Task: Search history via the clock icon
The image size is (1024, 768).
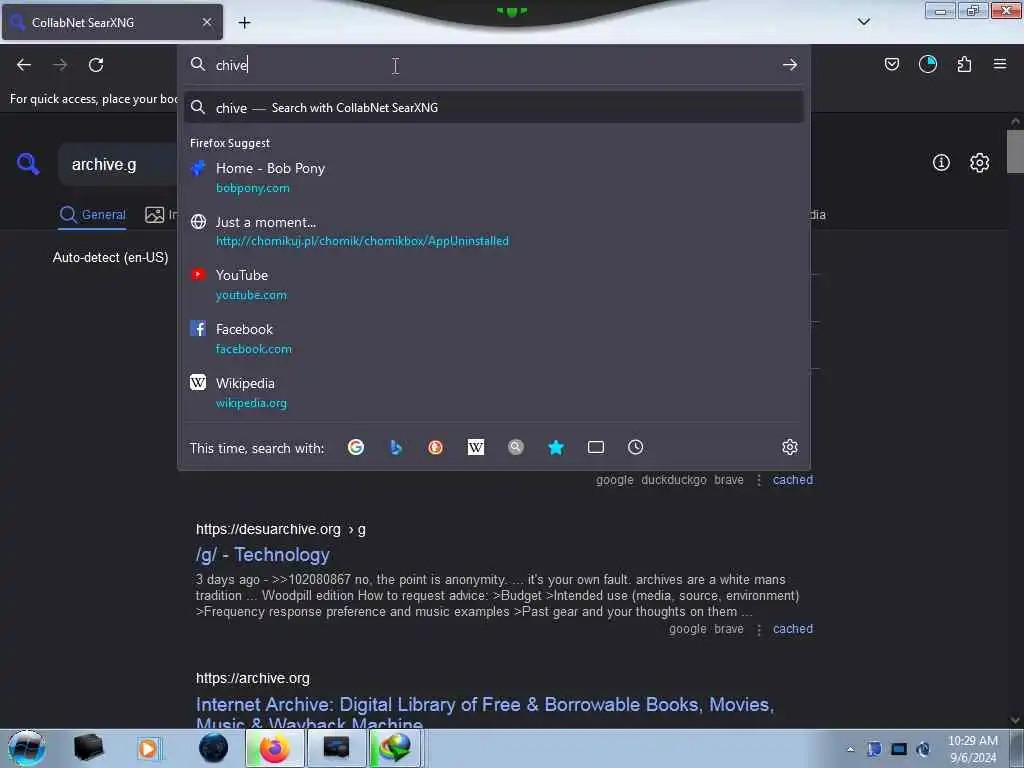Action: (x=635, y=447)
